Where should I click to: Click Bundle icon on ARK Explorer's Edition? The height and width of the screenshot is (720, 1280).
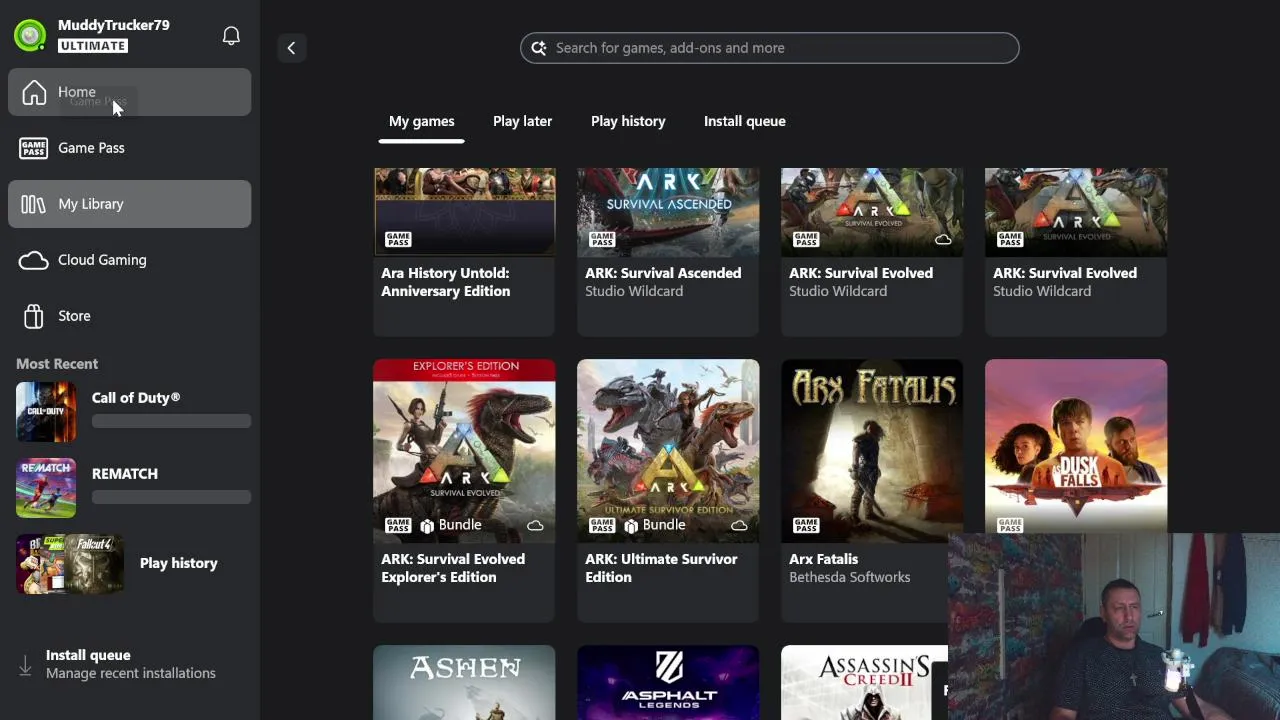(x=427, y=525)
